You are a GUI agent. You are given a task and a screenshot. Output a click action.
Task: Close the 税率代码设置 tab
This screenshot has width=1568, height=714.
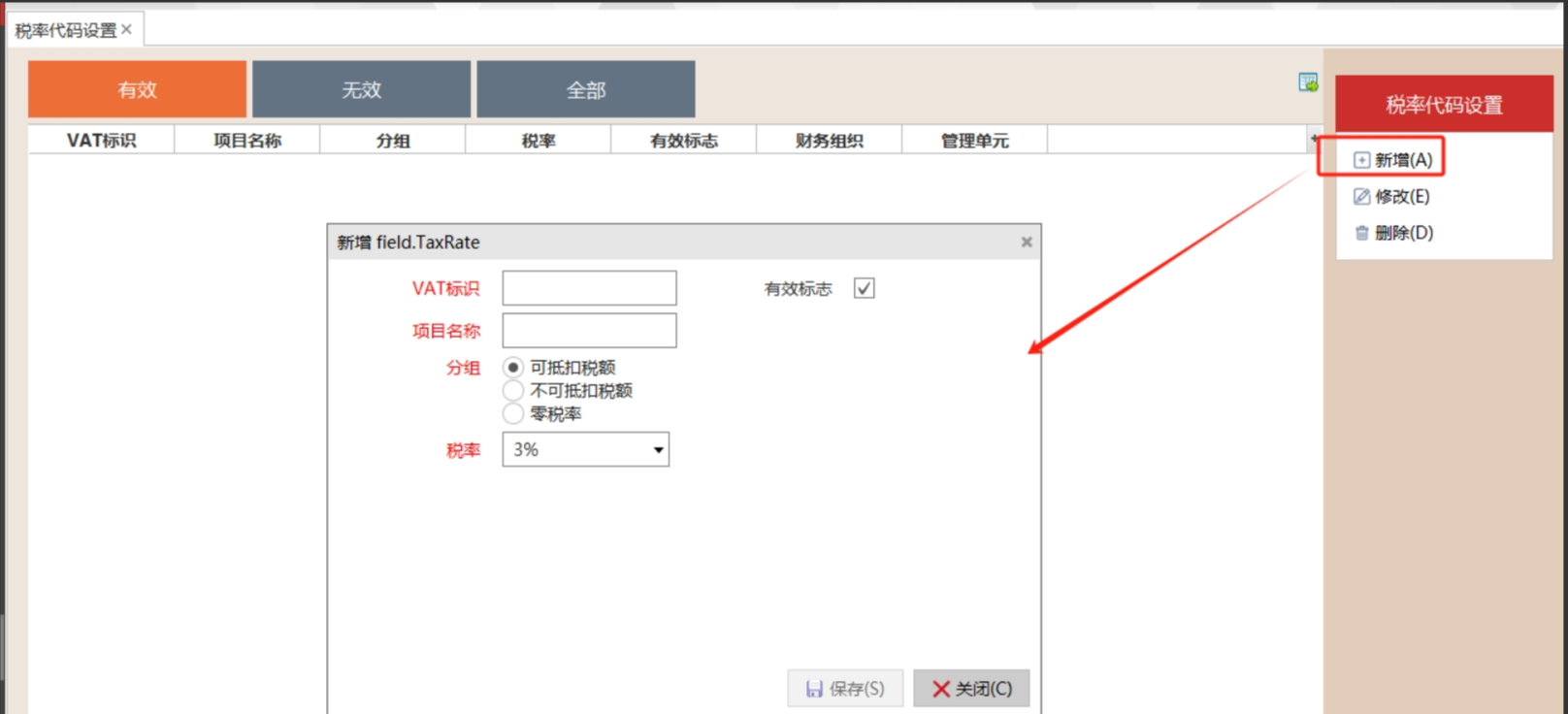coord(126,30)
